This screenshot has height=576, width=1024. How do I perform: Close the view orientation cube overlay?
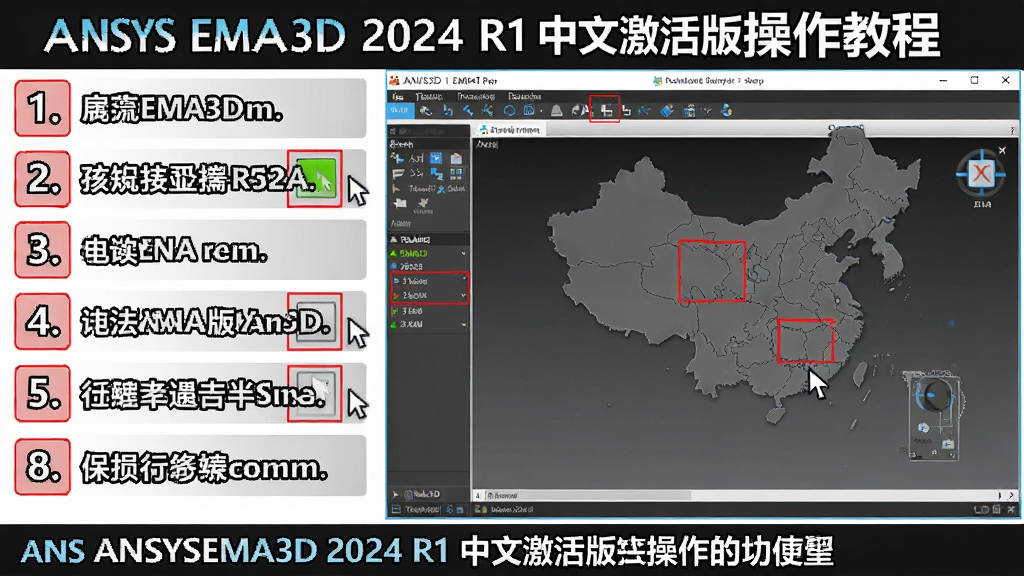[x=1002, y=150]
